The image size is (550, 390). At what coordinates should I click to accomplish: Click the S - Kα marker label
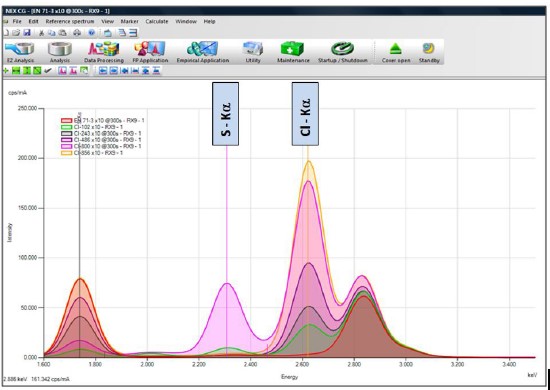coord(226,114)
